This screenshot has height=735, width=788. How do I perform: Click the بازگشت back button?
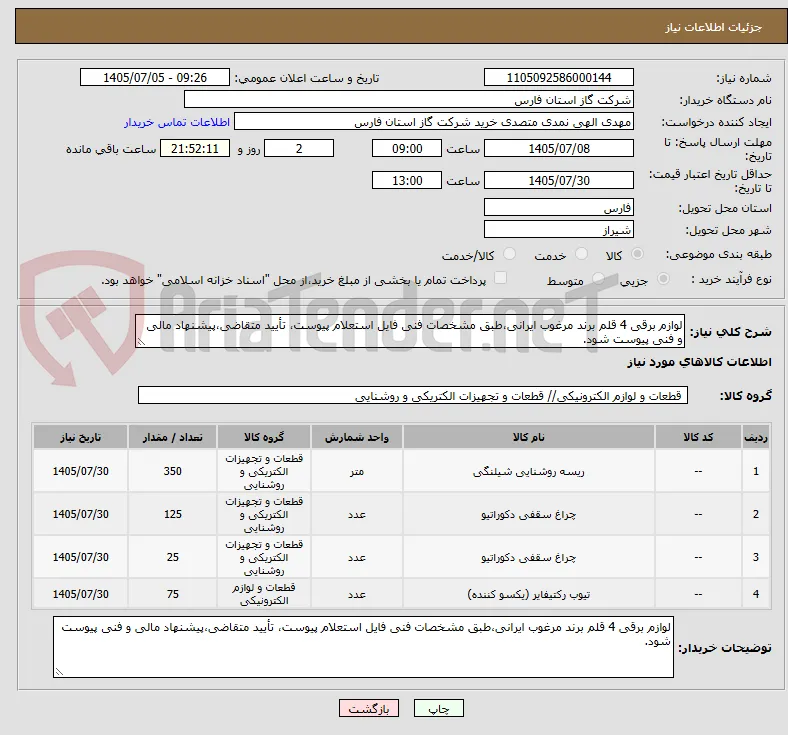369,708
